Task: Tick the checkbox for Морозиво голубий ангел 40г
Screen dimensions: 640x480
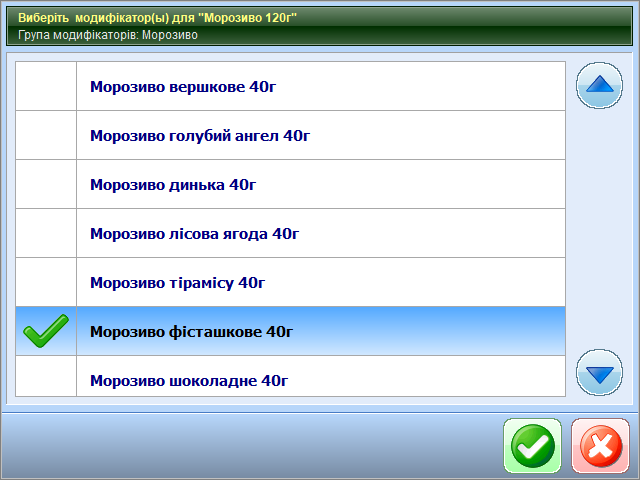Action: tap(46, 135)
